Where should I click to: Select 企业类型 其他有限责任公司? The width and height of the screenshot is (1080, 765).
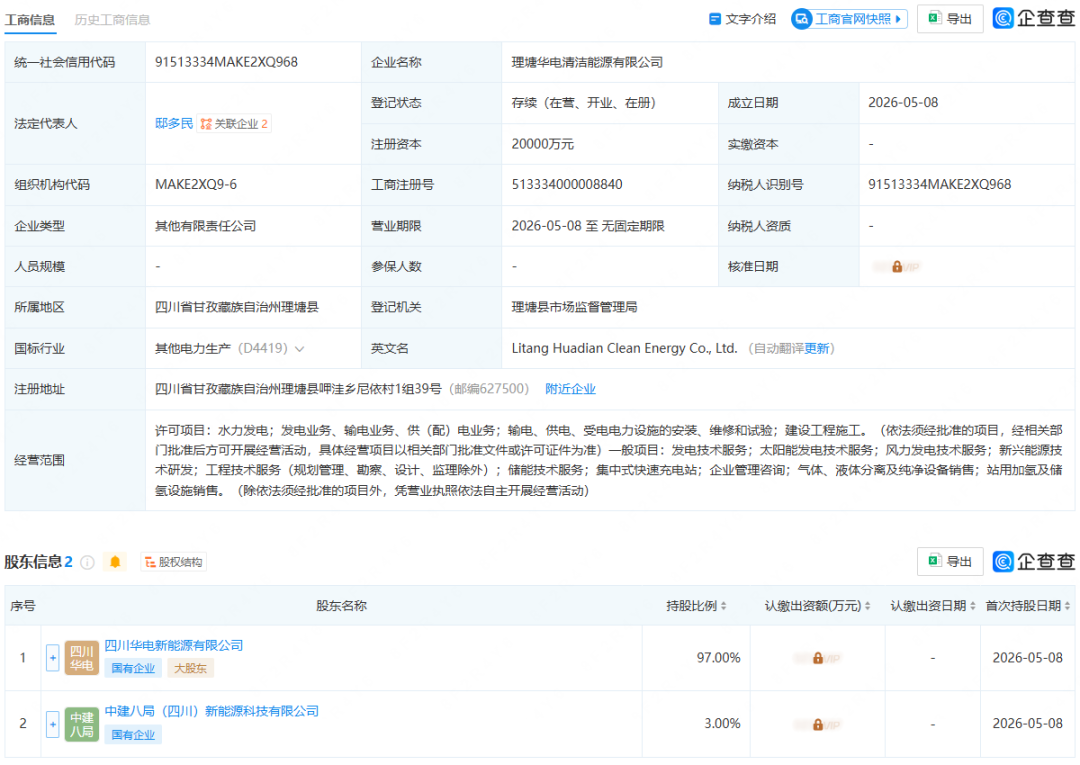pyautogui.click(x=205, y=226)
